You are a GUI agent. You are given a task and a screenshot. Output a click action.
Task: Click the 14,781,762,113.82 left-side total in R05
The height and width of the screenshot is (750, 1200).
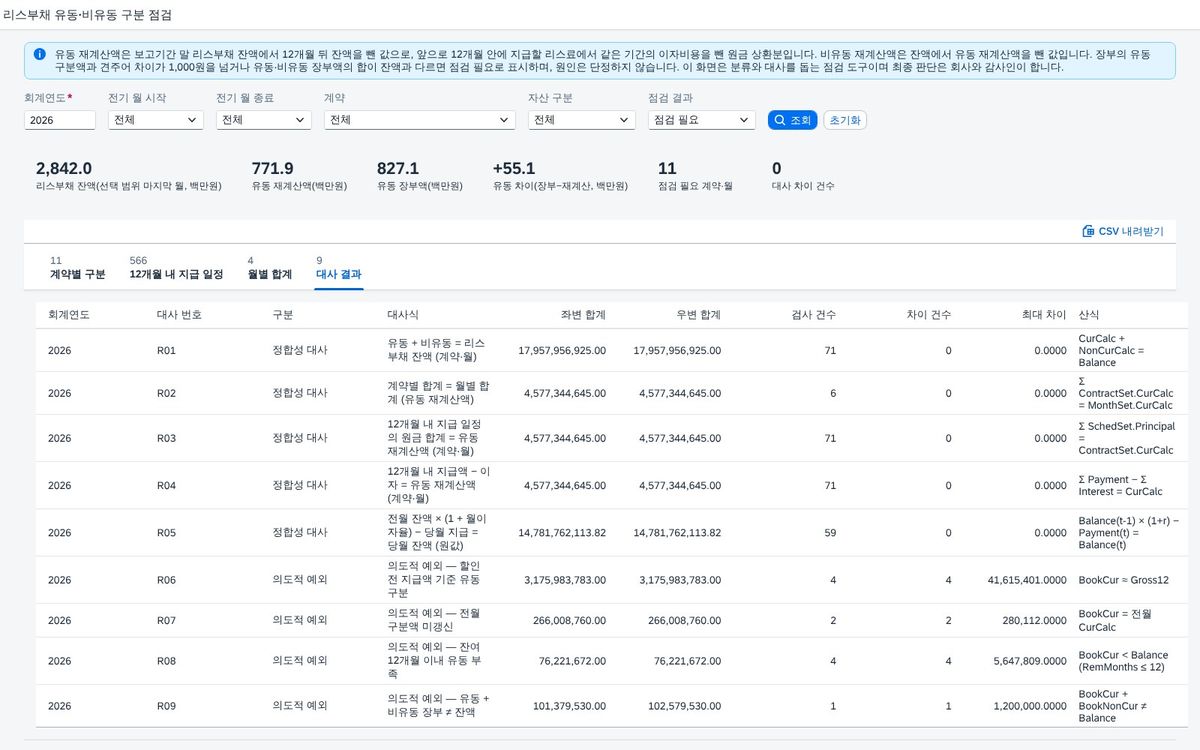tap(562, 533)
